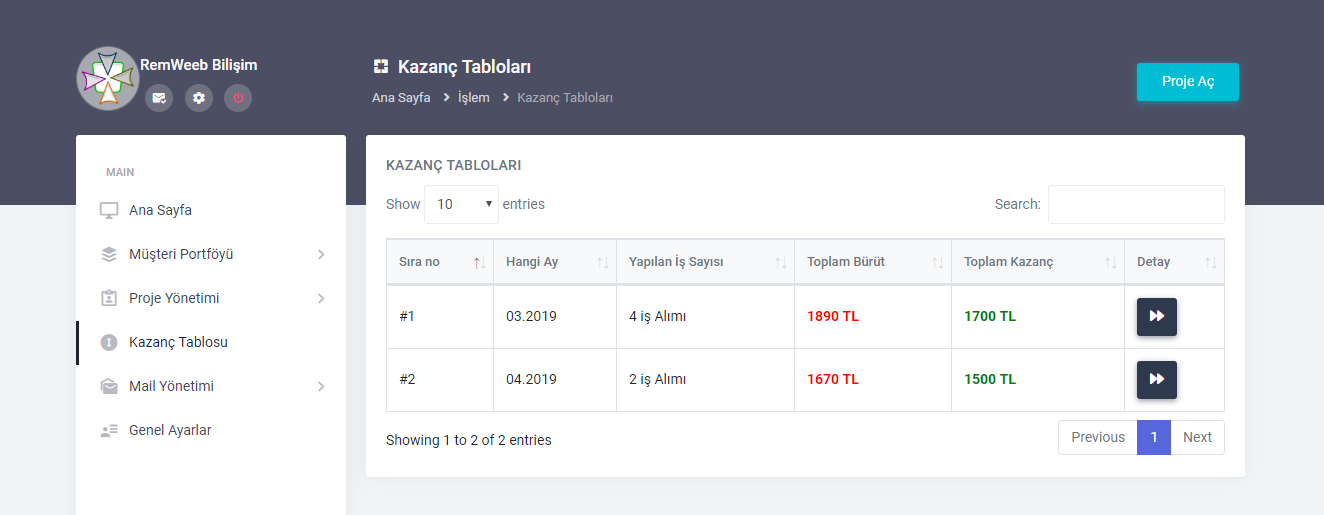Open detail for the 04.2019 row
This screenshot has width=1324, height=515.
pos(1157,379)
